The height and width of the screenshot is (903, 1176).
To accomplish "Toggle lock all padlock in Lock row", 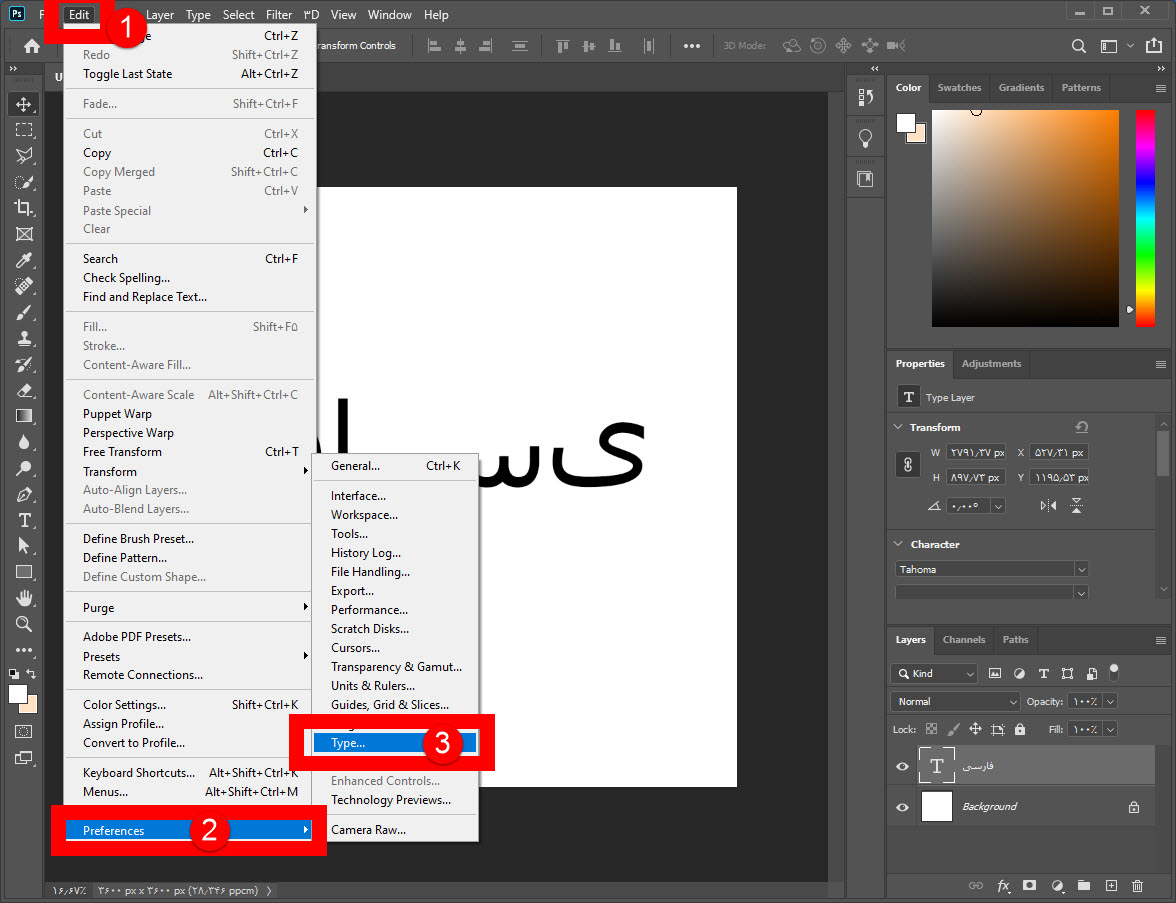I will point(1020,729).
